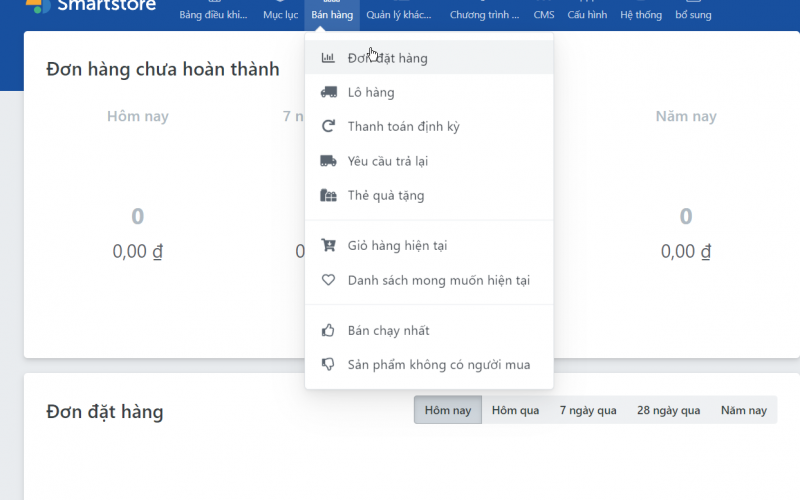Viewport: 800px width, 500px height.
Task: Click the chart icon beside Đơn đặt hàng
Action: 328,58
